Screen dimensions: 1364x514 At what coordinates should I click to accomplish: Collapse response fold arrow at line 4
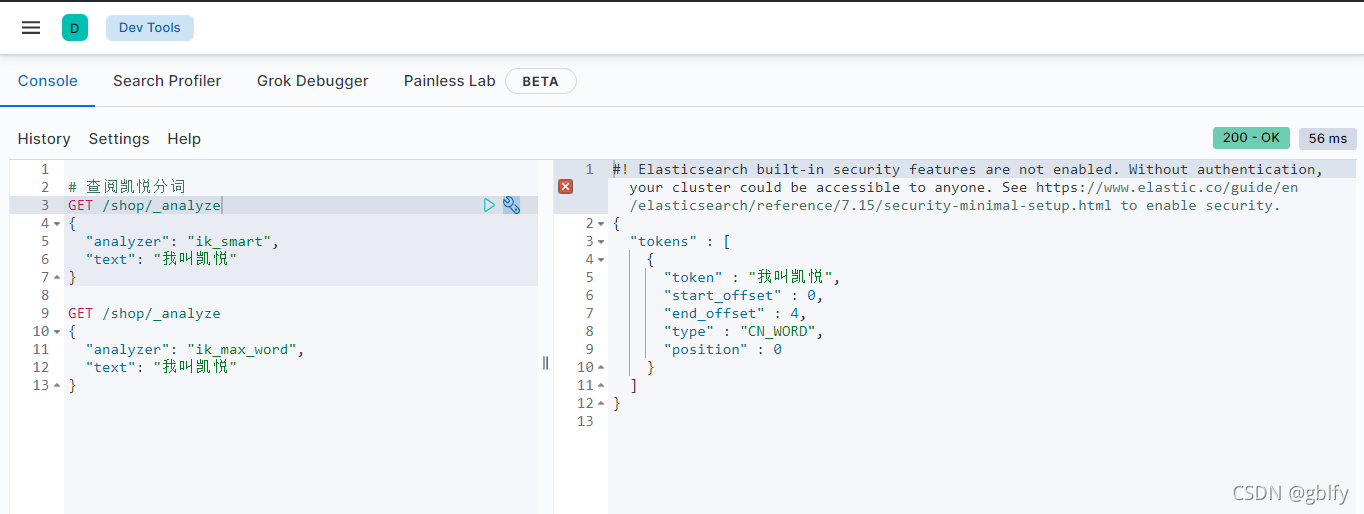[x=601, y=259]
